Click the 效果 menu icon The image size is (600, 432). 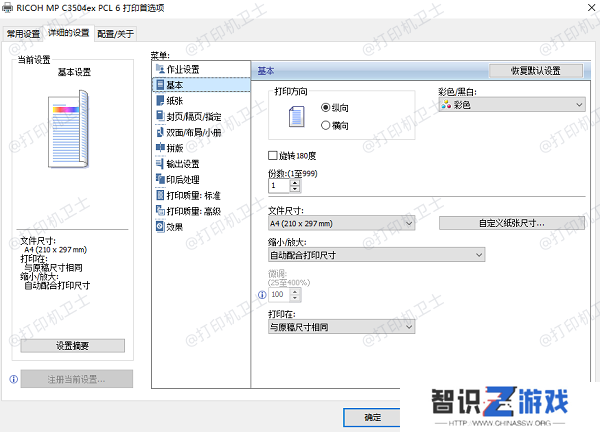pyautogui.click(x=160, y=227)
